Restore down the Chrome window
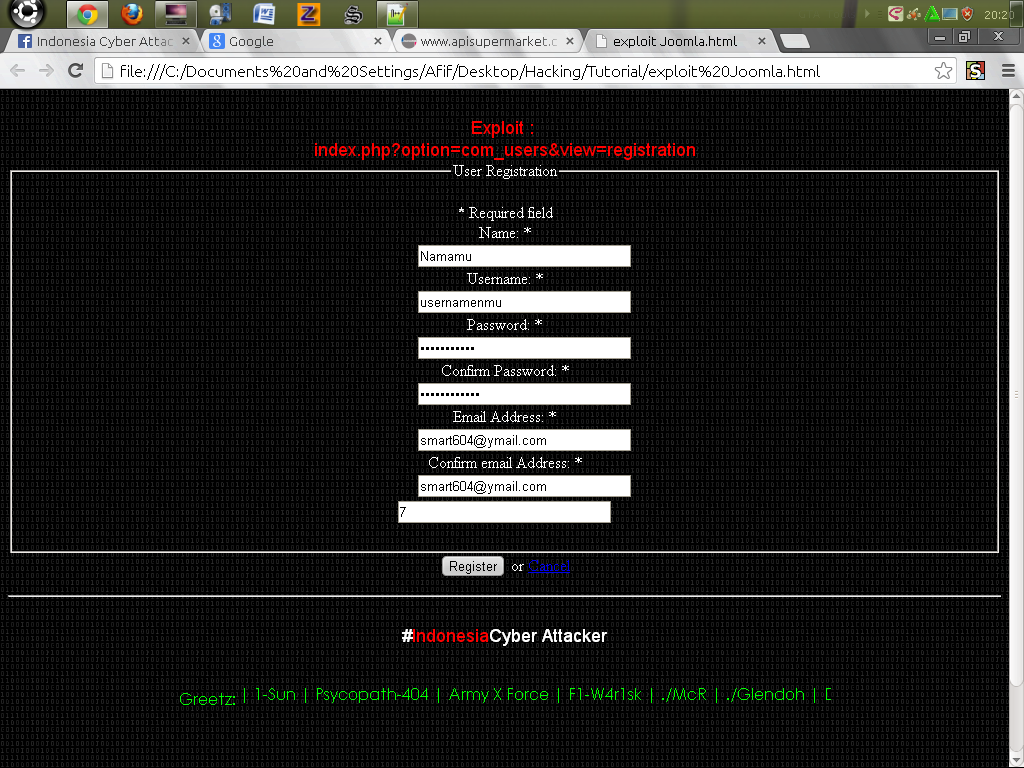Viewport: 1024px width, 768px height. [x=964, y=37]
